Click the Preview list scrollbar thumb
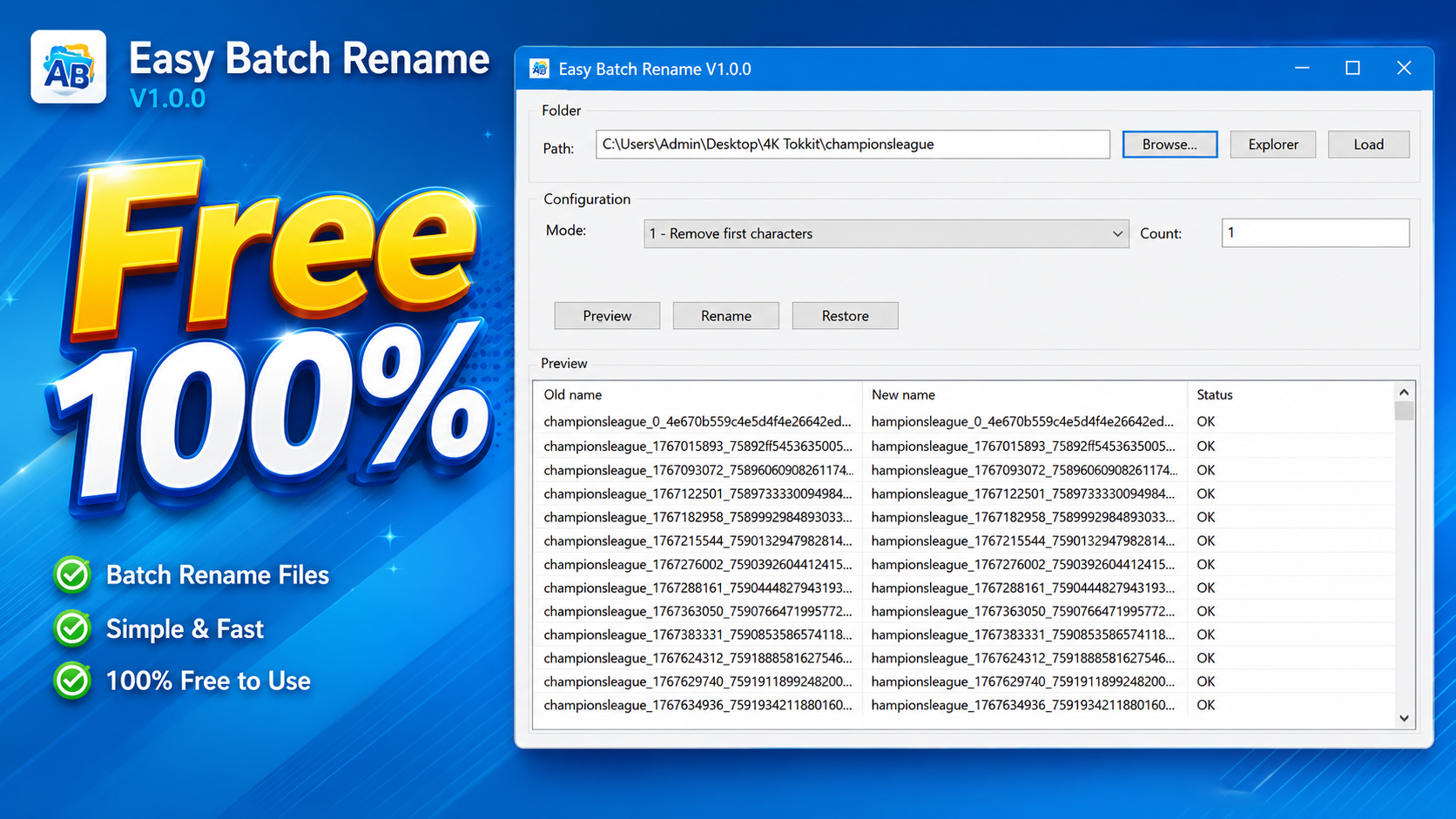 [x=1404, y=411]
